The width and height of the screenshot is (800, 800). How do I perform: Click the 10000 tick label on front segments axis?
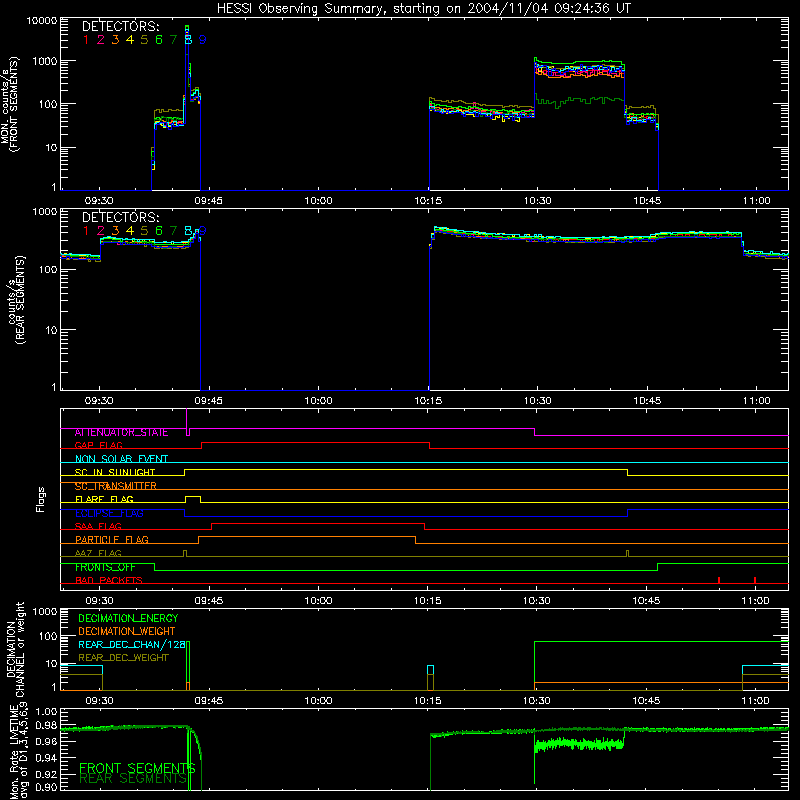(42, 21)
